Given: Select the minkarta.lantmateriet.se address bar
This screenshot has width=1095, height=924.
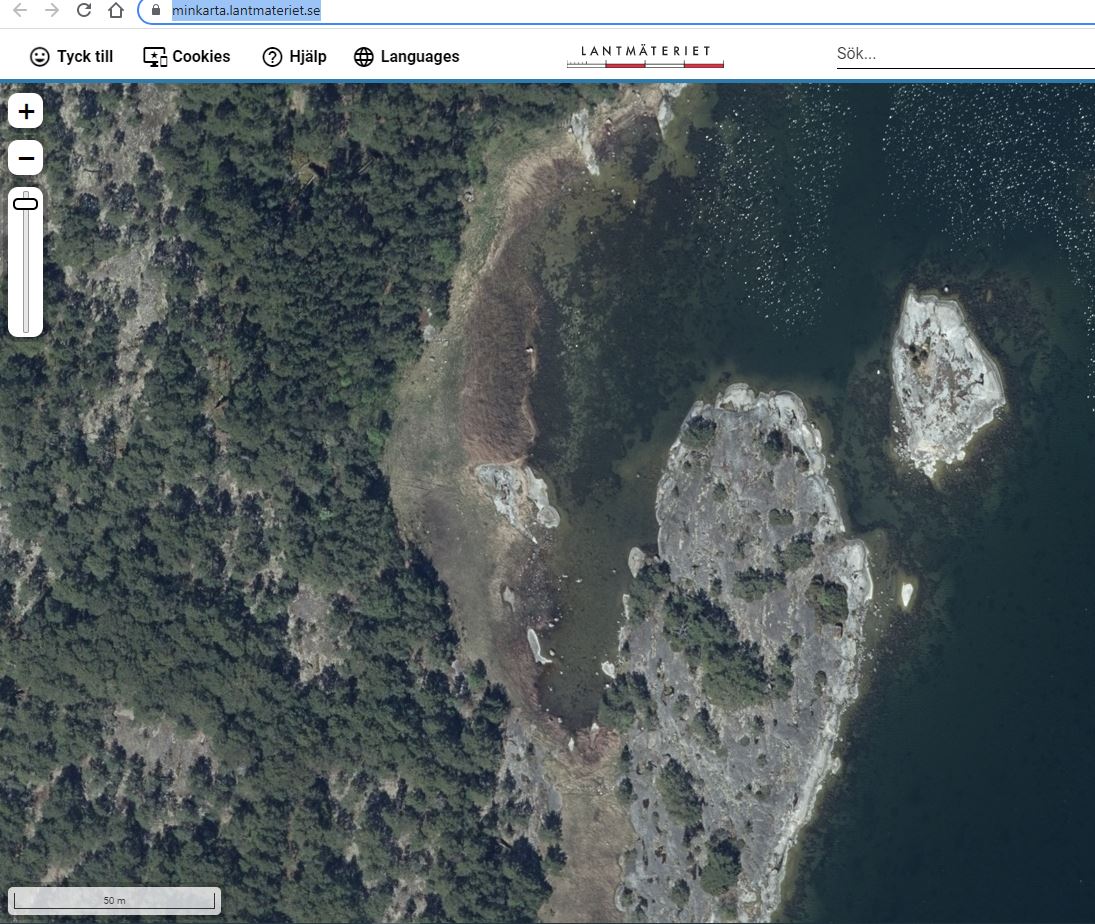Looking at the screenshot, I should pyautogui.click(x=245, y=10).
